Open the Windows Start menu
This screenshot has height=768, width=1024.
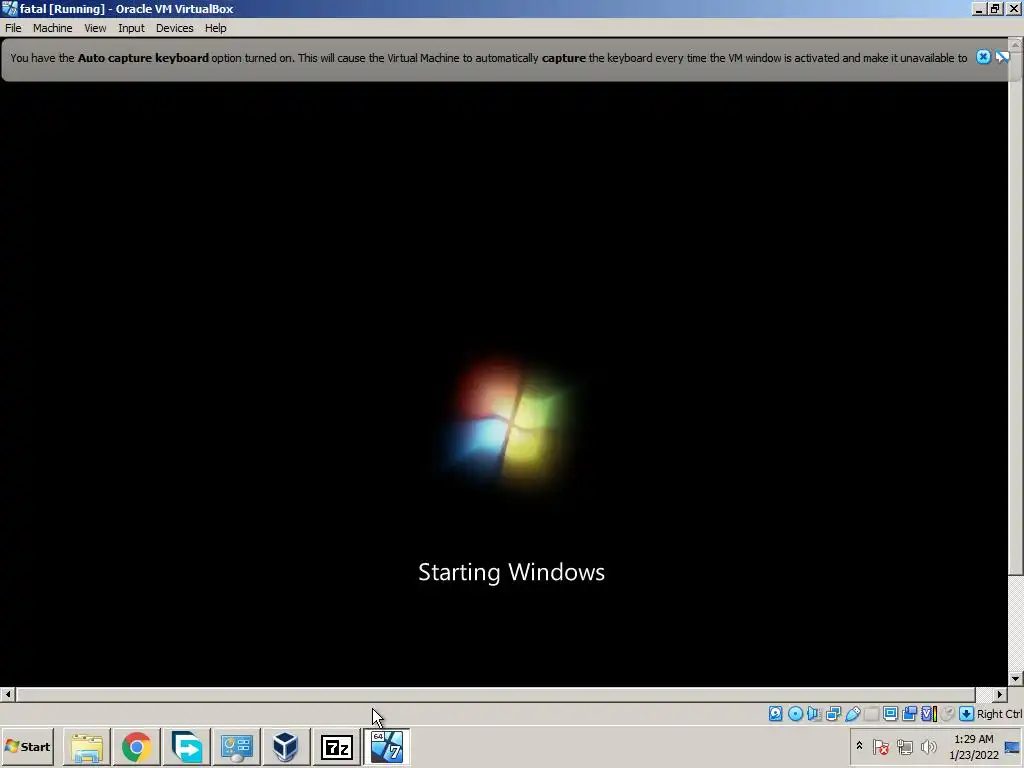[27, 746]
